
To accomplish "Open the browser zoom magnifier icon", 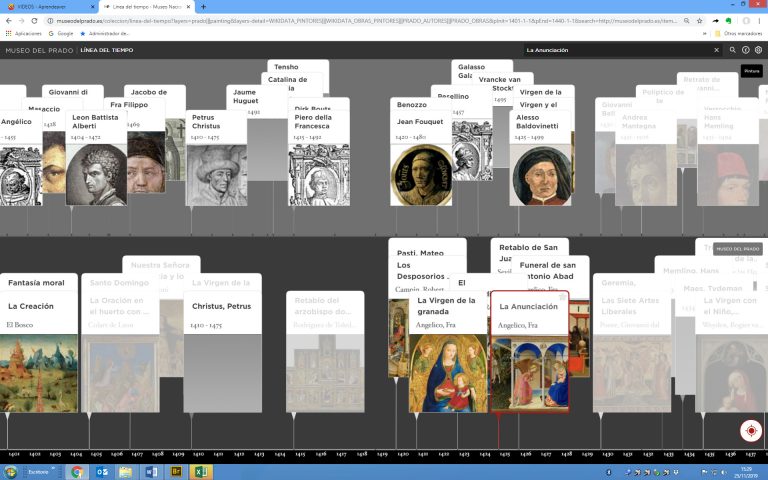I will tap(687, 21).
